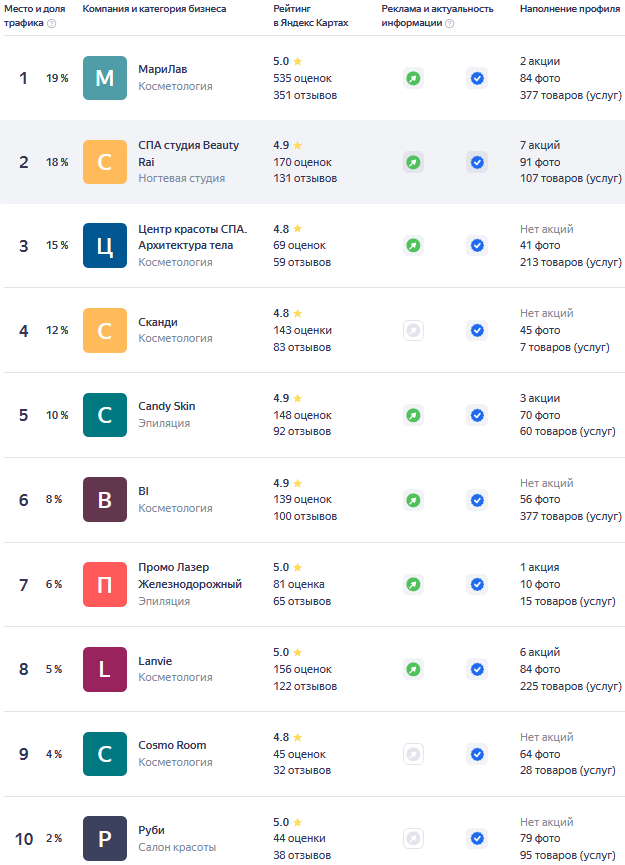The image size is (625, 865).
Task: Click green advertising icon for Beauty Rai
Action: coord(413,162)
